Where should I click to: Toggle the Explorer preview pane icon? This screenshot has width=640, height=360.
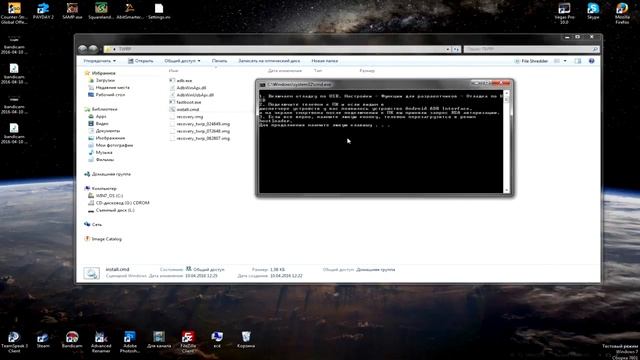578,61
